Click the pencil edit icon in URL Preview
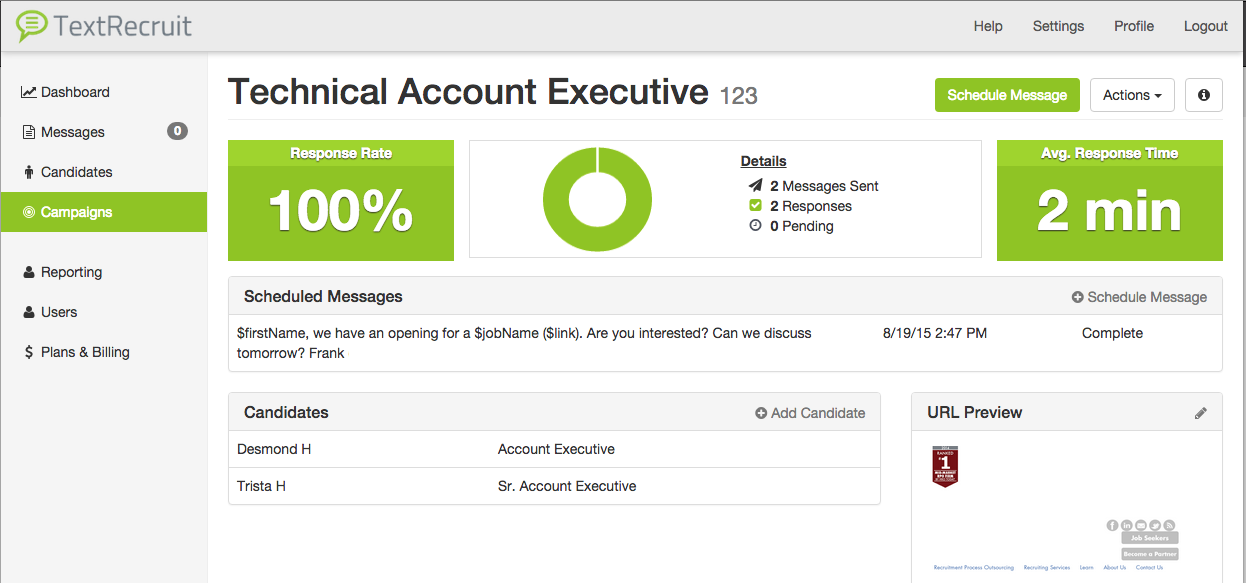The width and height of the screenshot is (1246, 583). pyautogui.click(x=1201, y=413)
